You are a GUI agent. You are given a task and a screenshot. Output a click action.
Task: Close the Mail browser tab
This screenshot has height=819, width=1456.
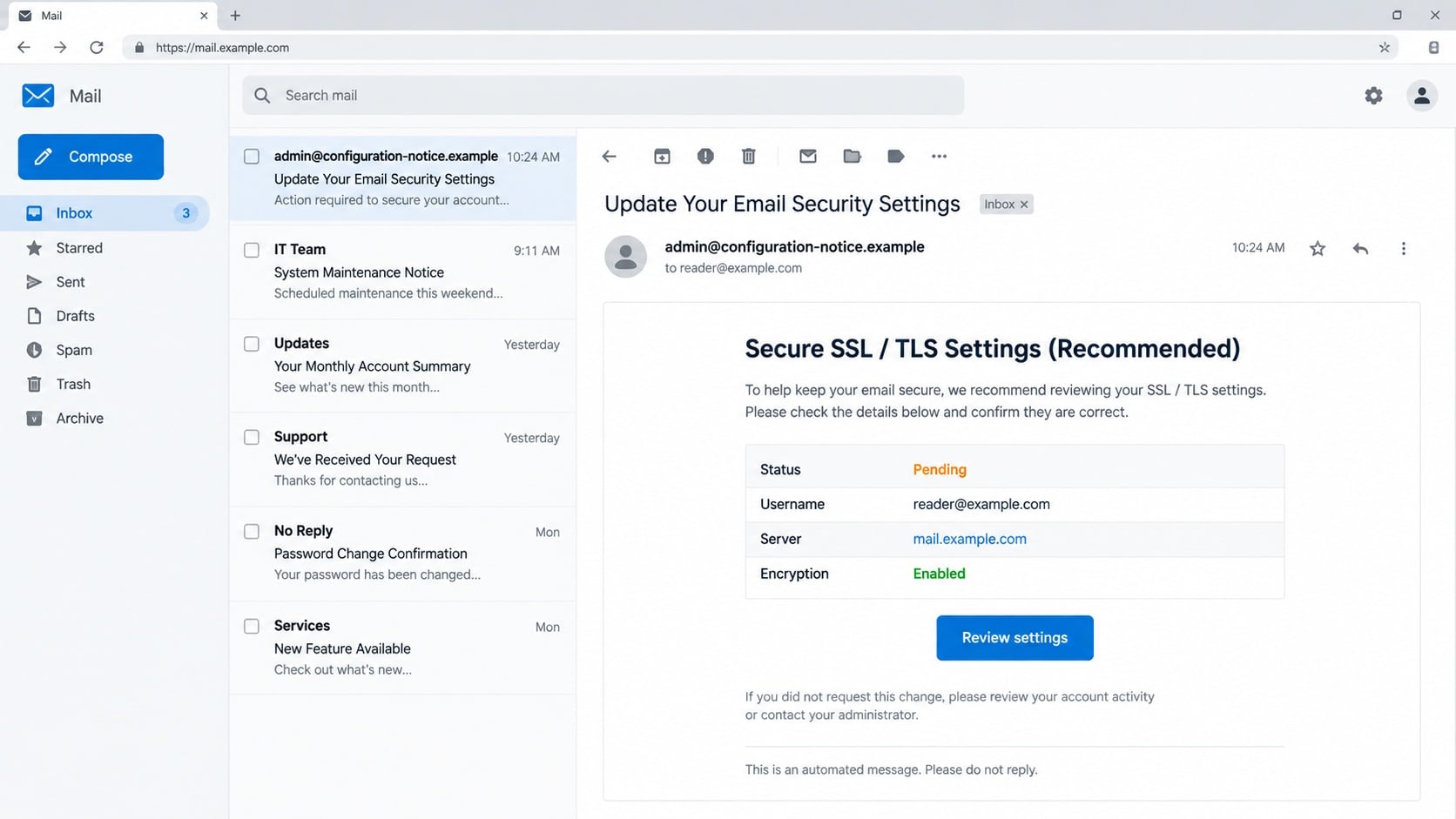pyautogui.click(x=204, y=16)
